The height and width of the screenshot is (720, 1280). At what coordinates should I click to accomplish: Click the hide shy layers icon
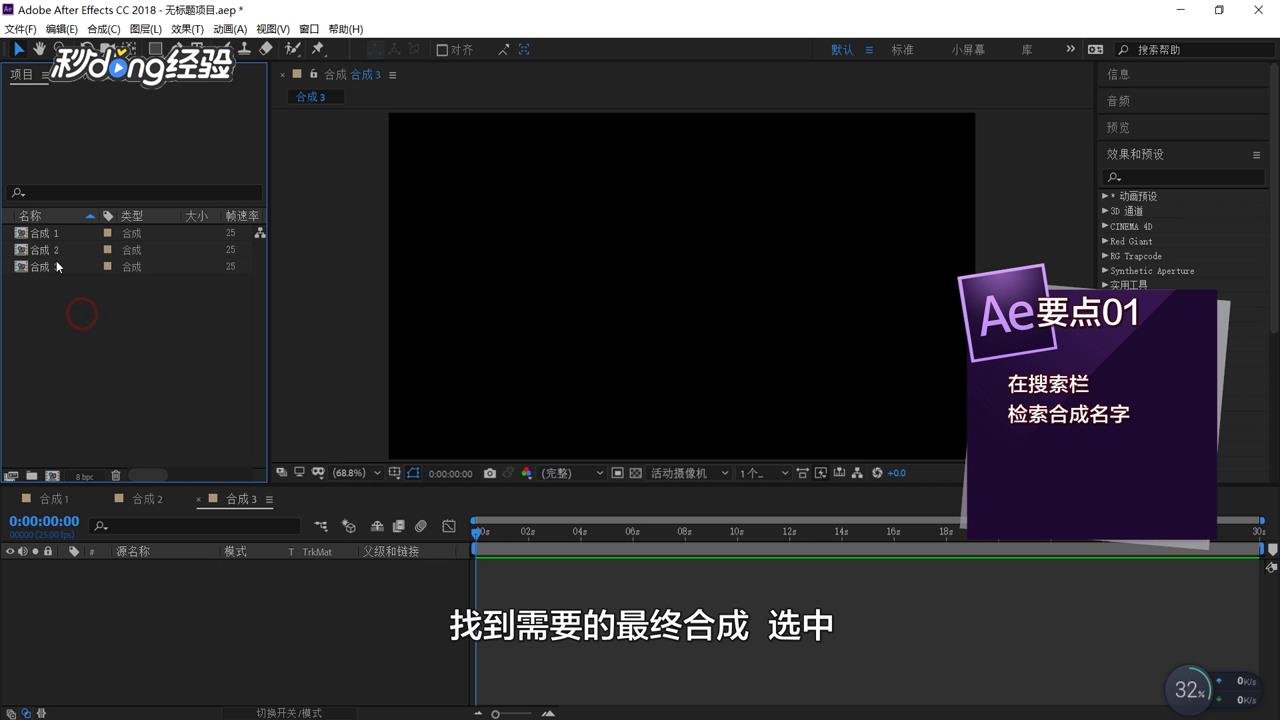click(377, 526)
